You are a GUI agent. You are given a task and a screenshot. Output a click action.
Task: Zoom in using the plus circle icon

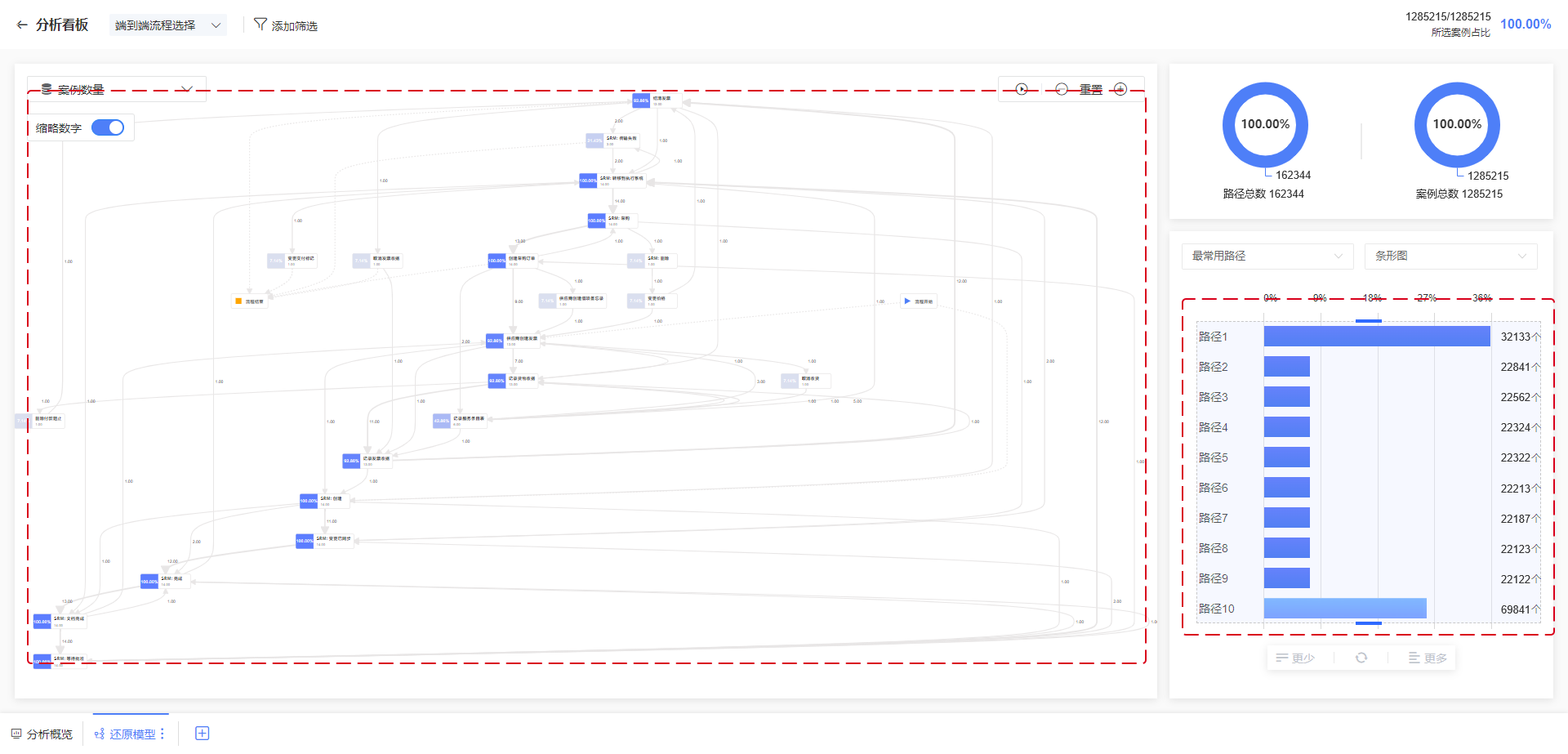click(x=1120, y=89)
